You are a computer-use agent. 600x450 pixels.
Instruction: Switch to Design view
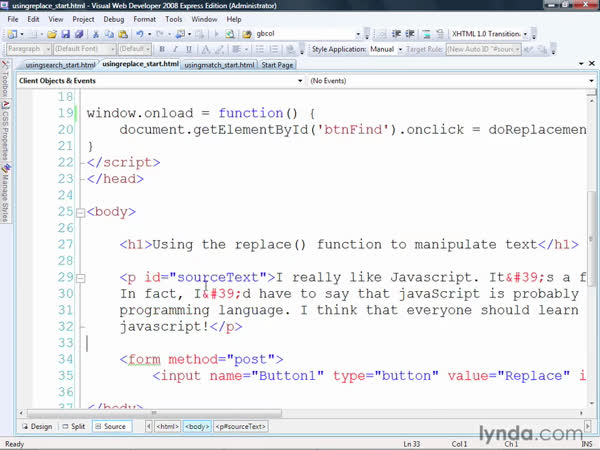[36, 426]
